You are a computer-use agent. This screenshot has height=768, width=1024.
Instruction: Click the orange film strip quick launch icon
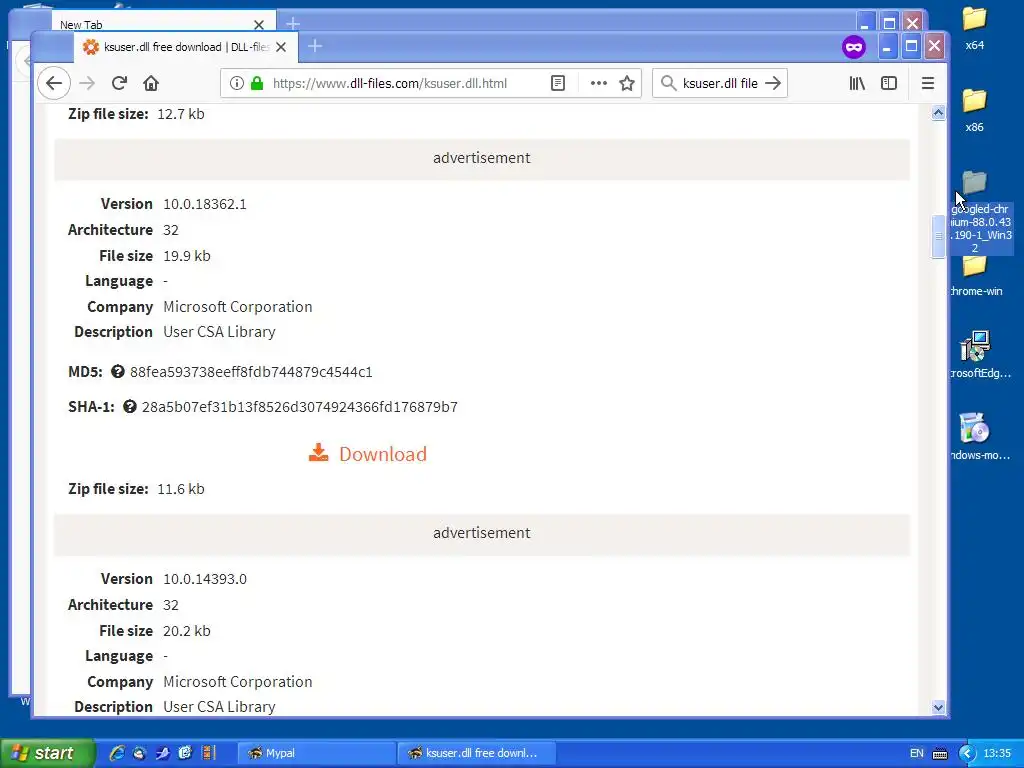(x=208, y=753)
